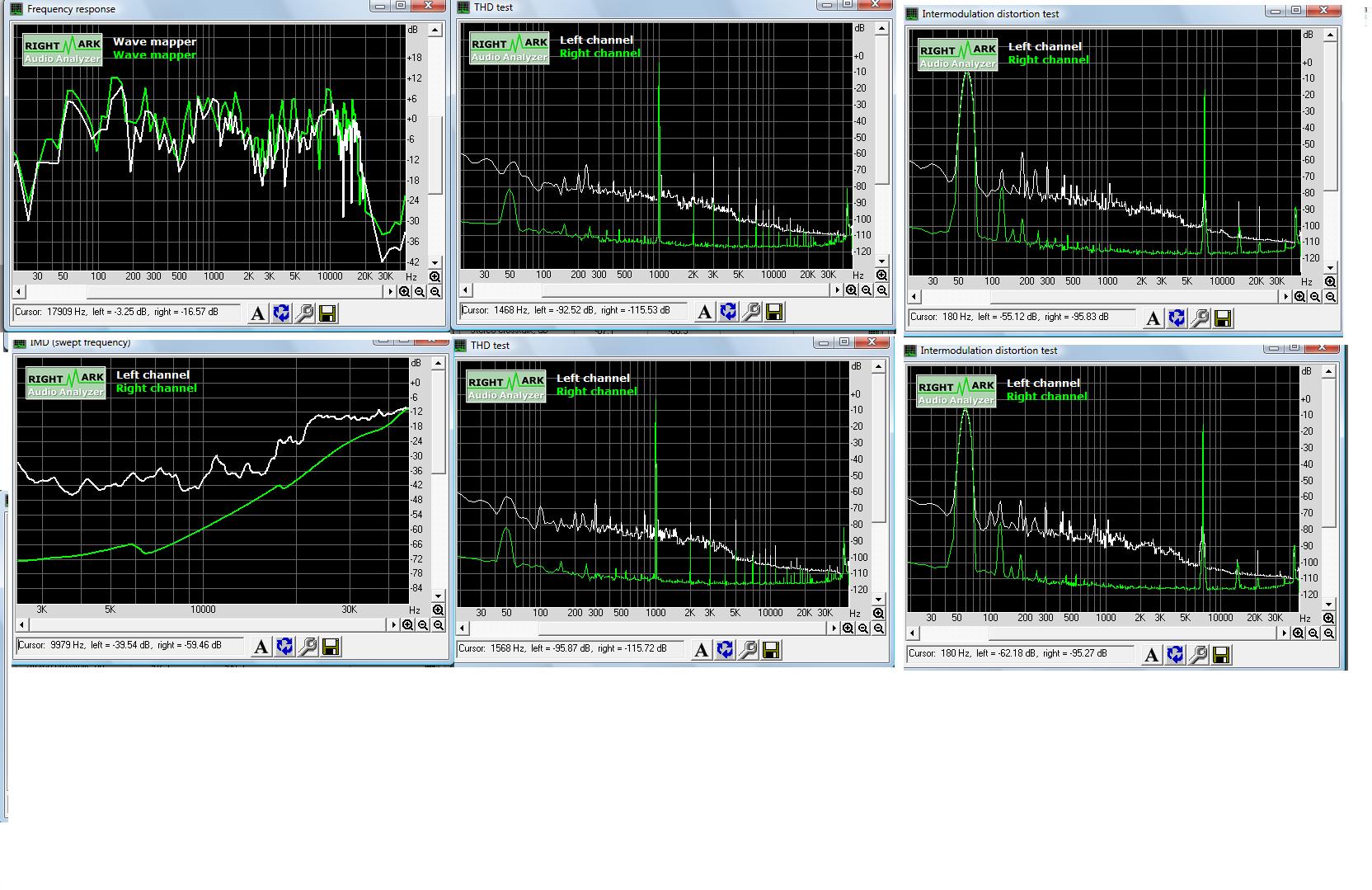
Task: Click the 'A' text icon in Frequency response window
Action: [258, 313]
